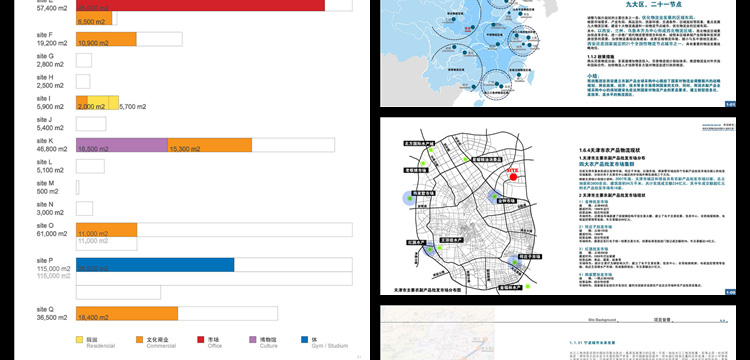Select site K purple 16,500 m2 bar
Viewport: 750px width, 360px height.
coord(122,145)
